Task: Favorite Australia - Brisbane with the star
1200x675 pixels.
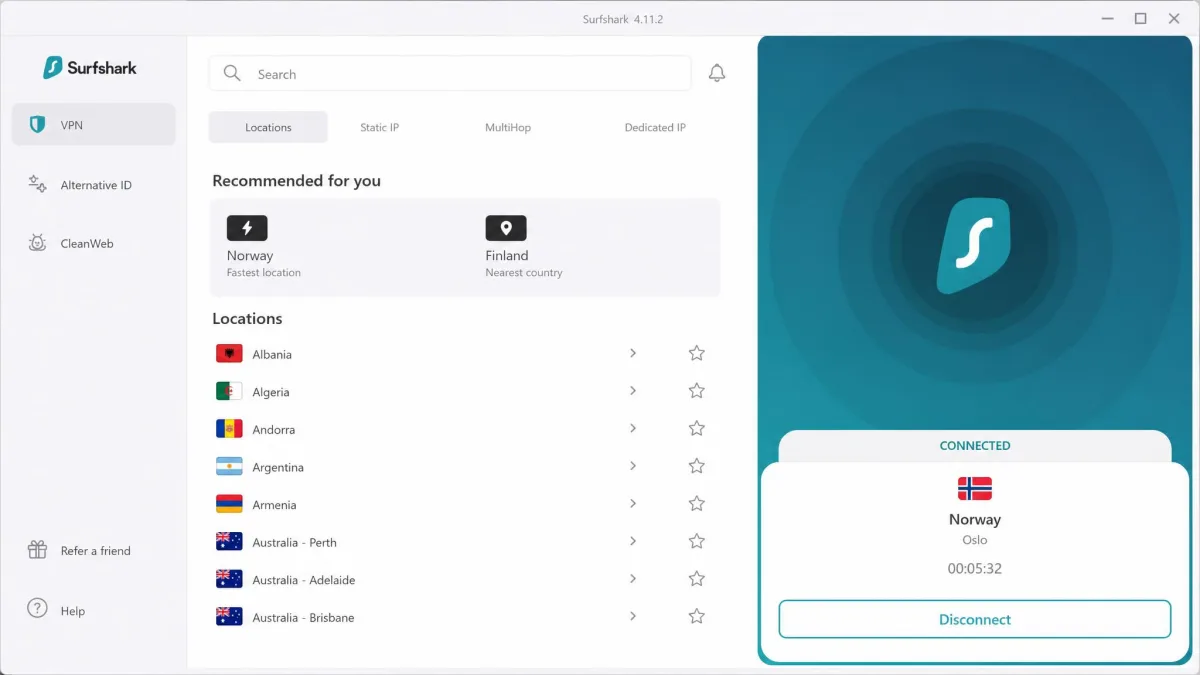Action: pyautogui.click(x=697, y=616)
